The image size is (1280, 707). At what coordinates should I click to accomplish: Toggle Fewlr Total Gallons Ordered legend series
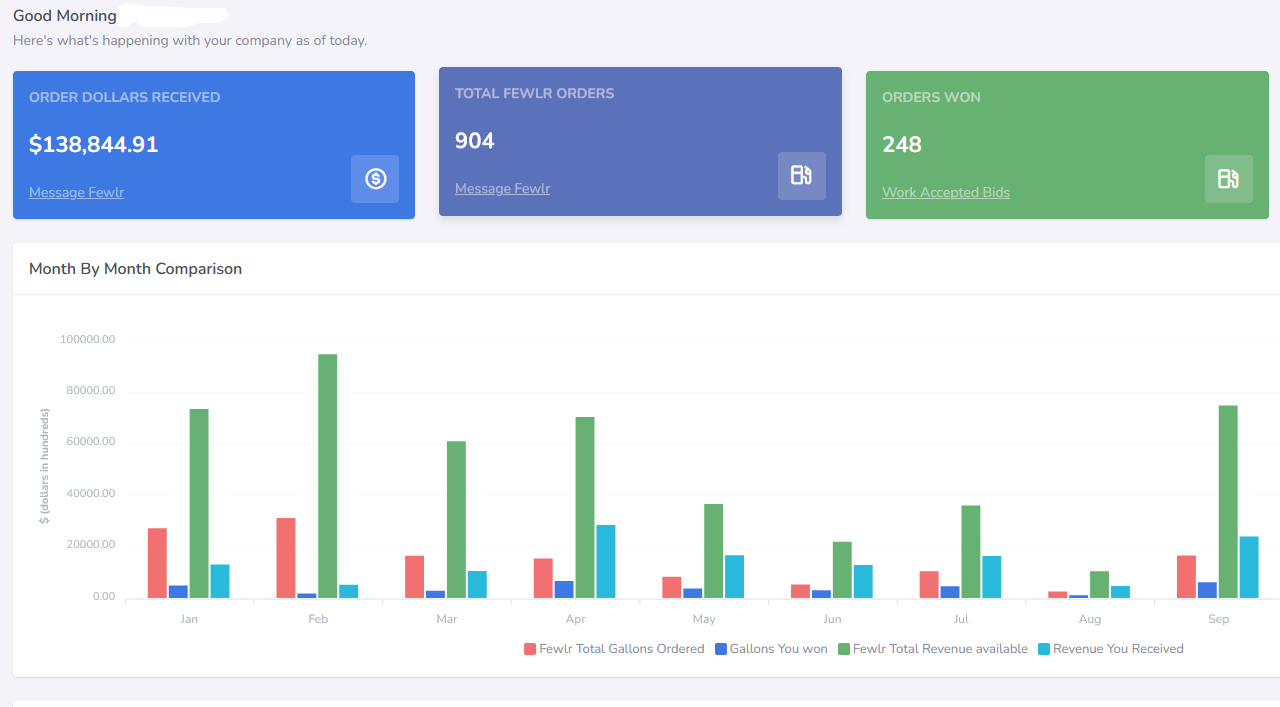point(614,649)
